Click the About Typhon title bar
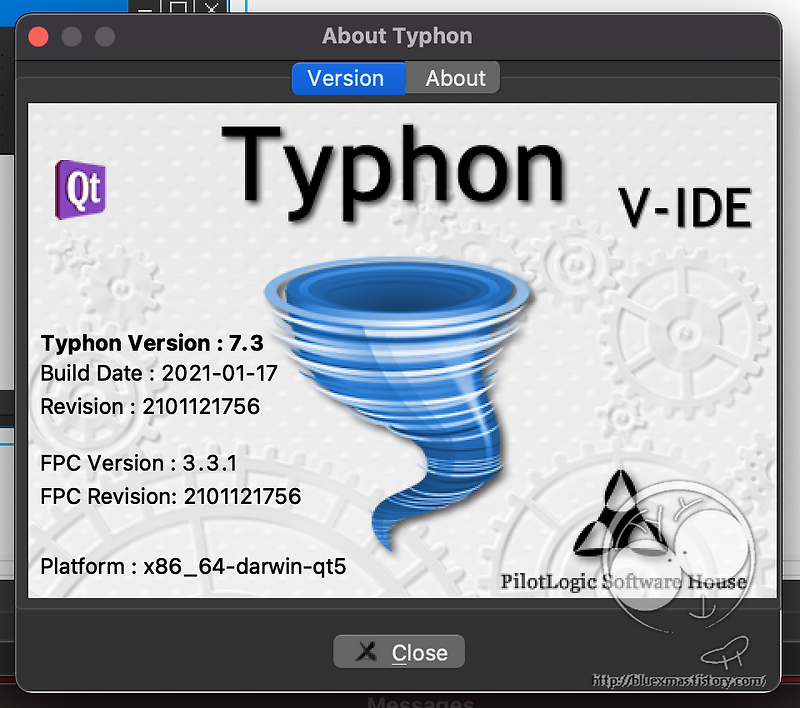 click(x=396, y=36)
